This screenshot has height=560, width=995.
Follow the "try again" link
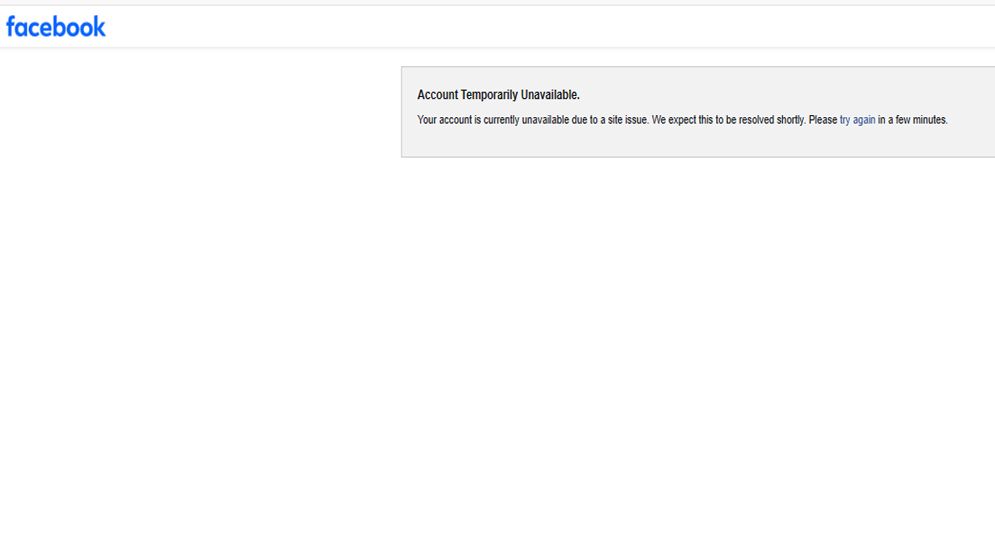[857, 120]
